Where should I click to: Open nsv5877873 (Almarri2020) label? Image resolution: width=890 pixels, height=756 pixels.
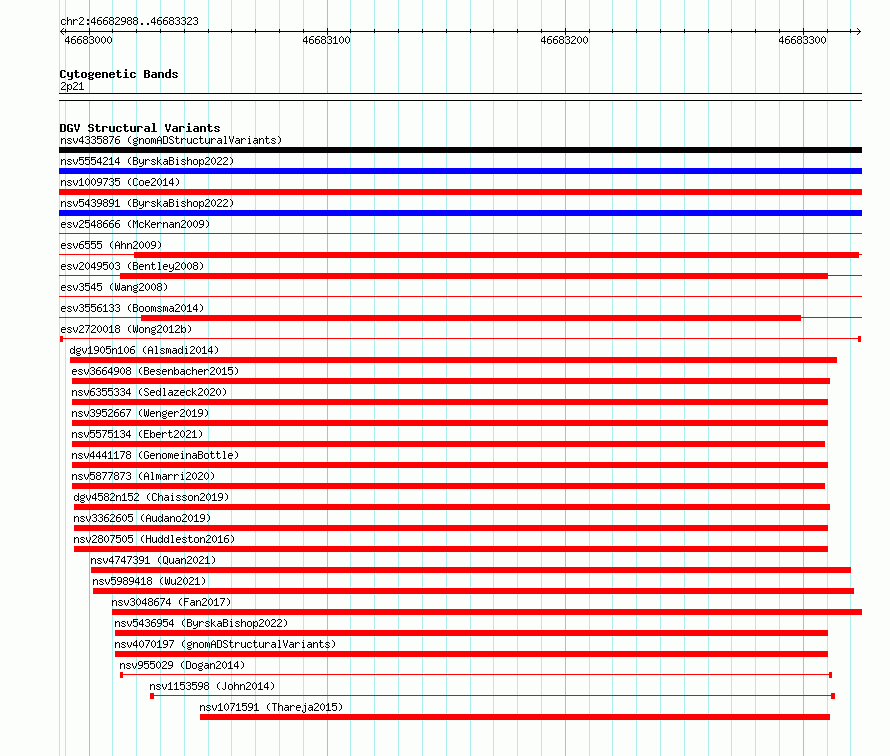coord(143,476)
